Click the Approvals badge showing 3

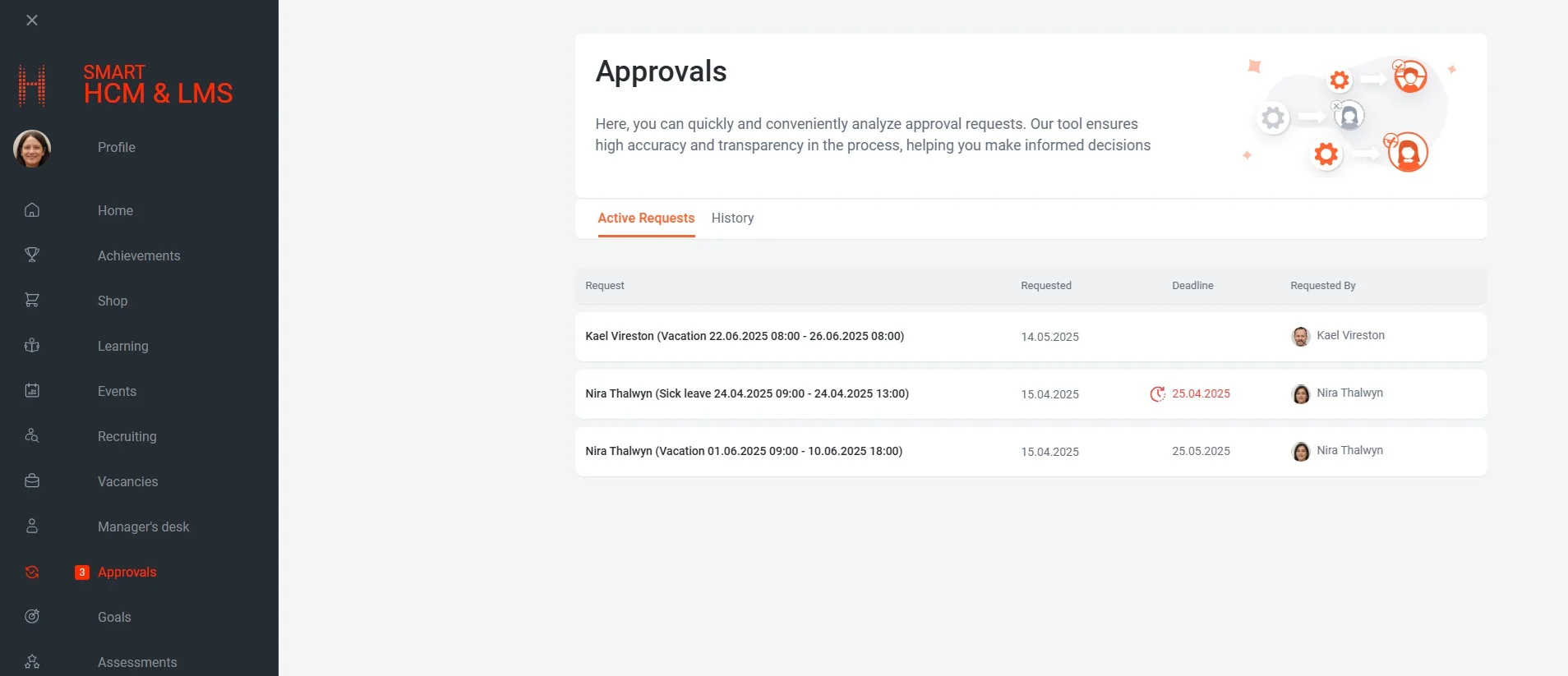coord(82,573)
